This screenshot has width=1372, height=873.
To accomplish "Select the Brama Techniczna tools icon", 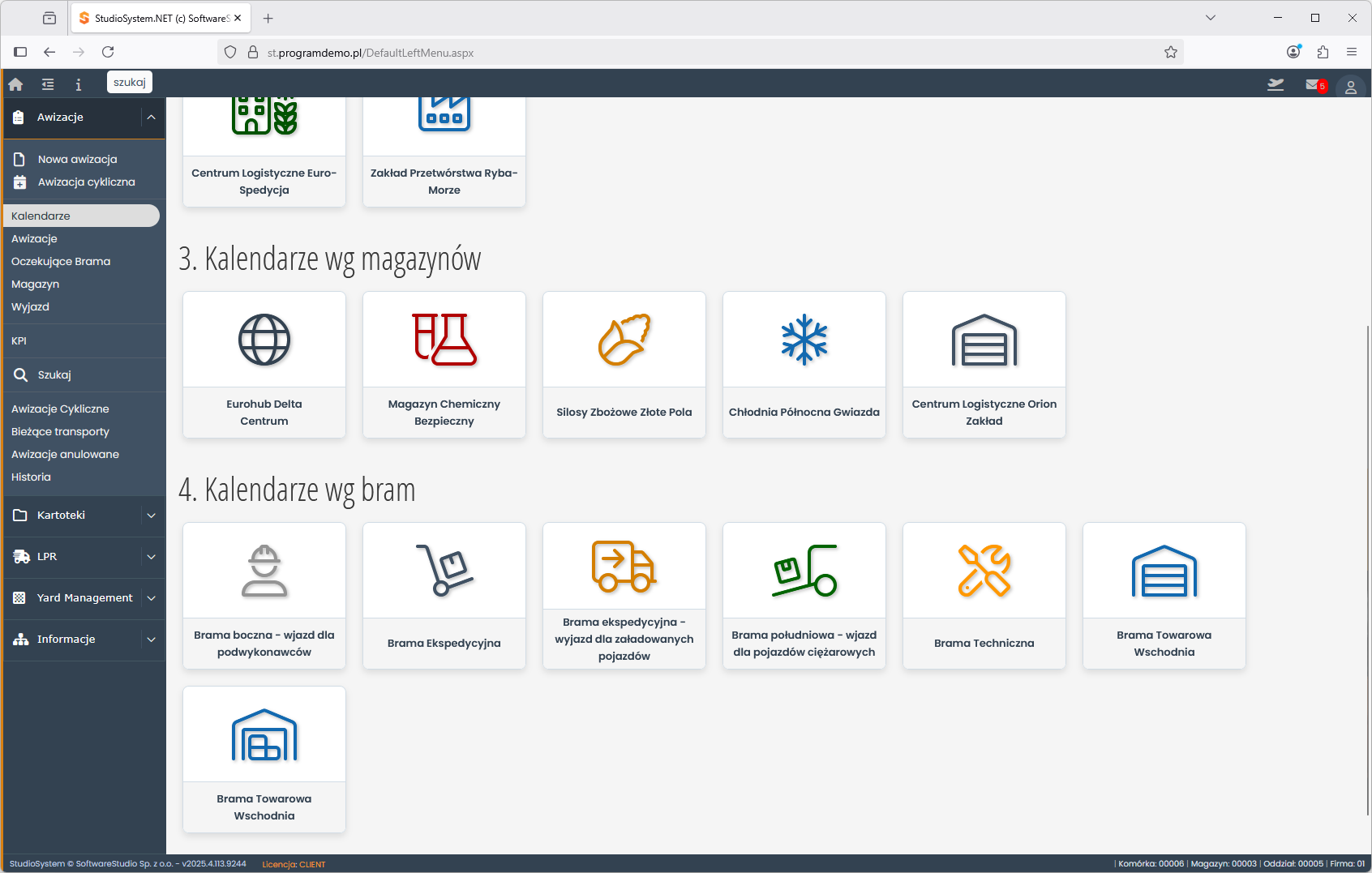I will click(x=984, y=571).
